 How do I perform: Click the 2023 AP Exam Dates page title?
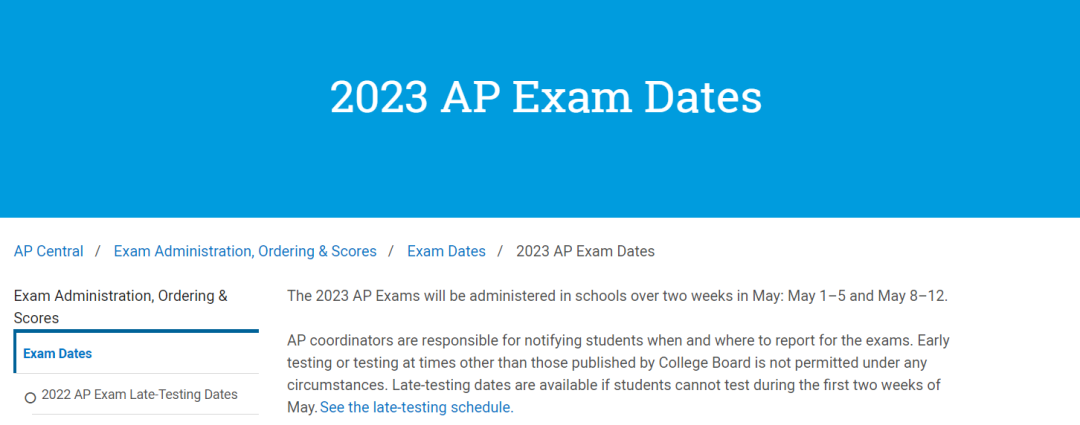click(546, 97)
